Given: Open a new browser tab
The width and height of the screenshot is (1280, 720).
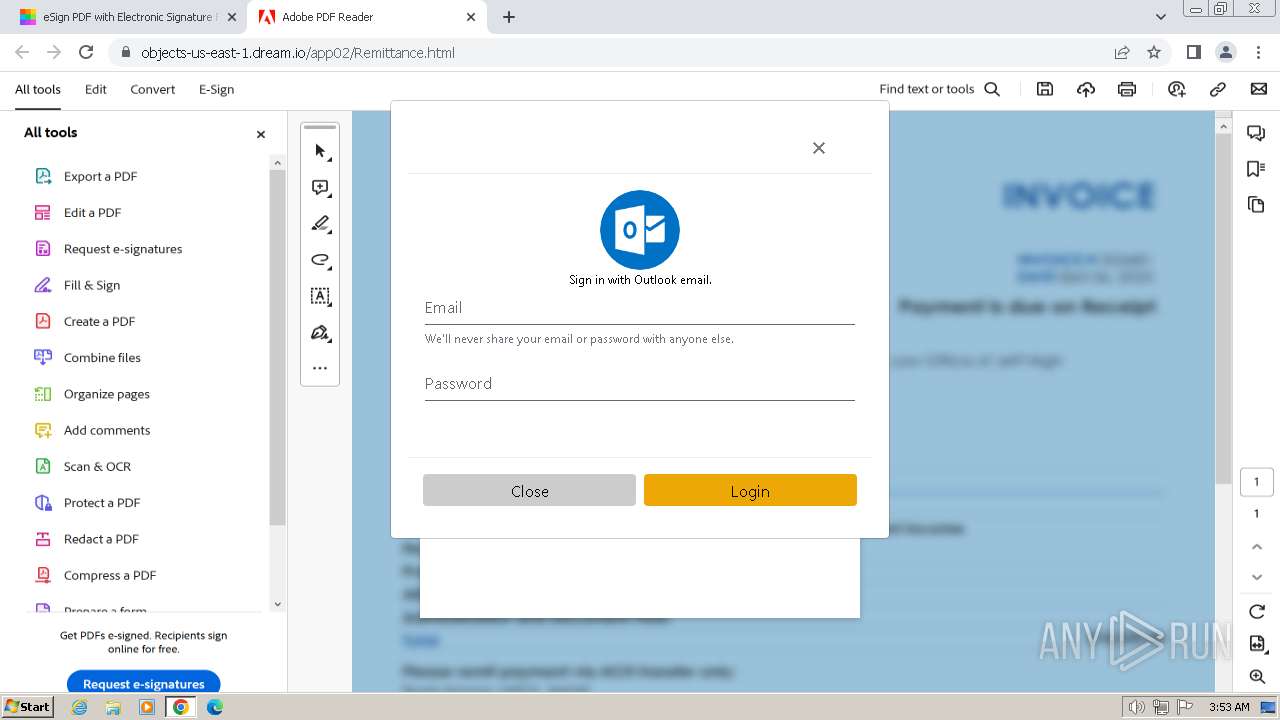Looking at the screenshot, I should click(509, 17).
